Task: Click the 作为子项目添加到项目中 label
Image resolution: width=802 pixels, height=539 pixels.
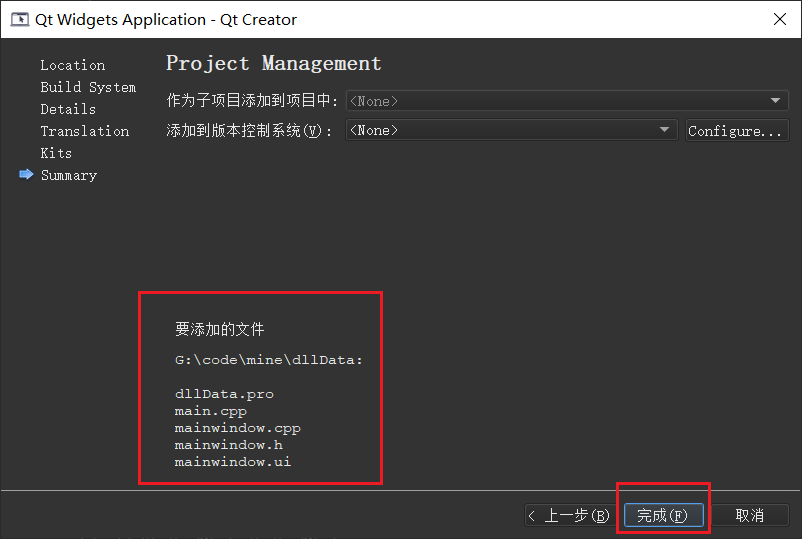Action: tap(252, 100)
